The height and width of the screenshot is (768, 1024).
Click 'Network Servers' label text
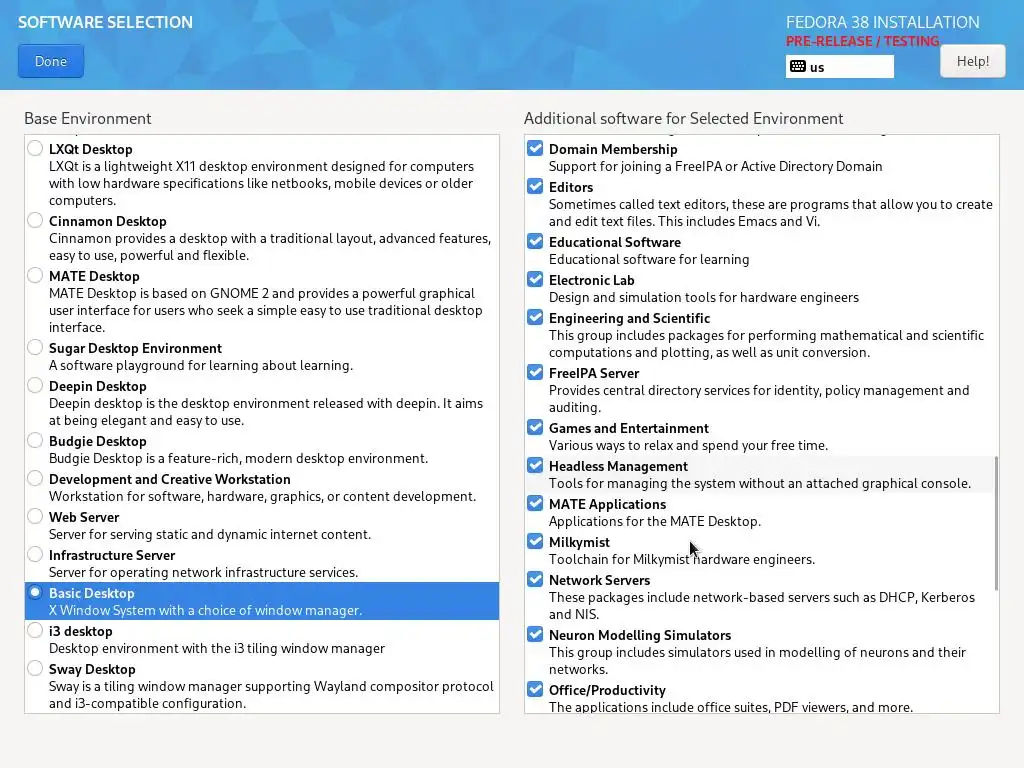(600, 581)
